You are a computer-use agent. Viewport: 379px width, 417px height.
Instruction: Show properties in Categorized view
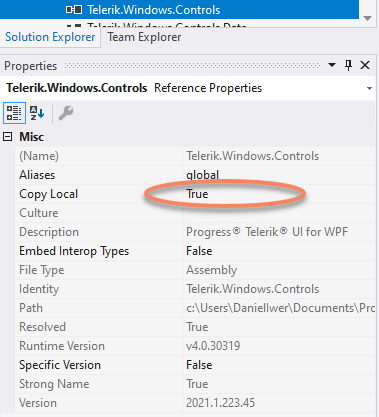14,113
